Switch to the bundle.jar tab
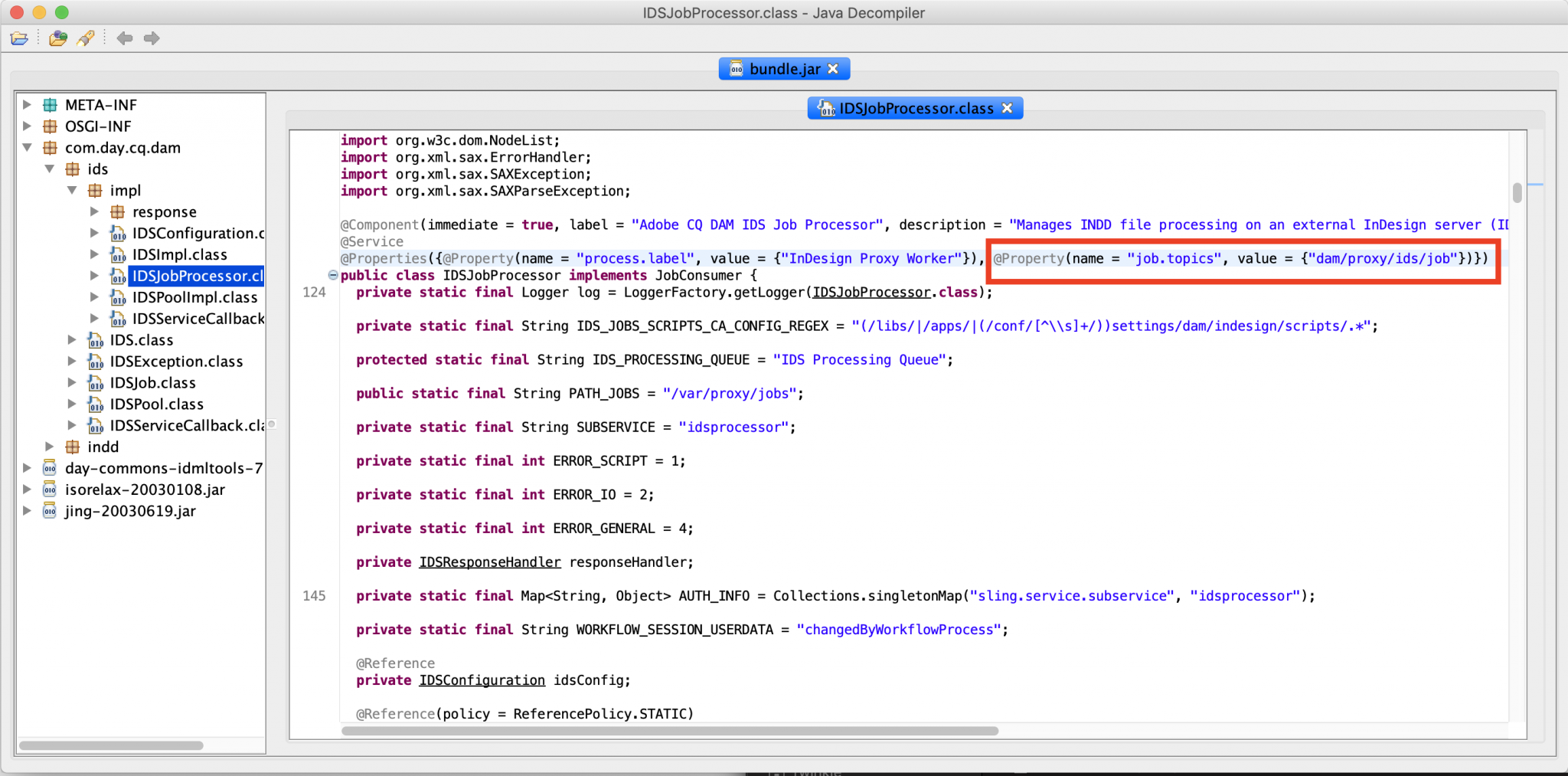 tap(782, 68)
